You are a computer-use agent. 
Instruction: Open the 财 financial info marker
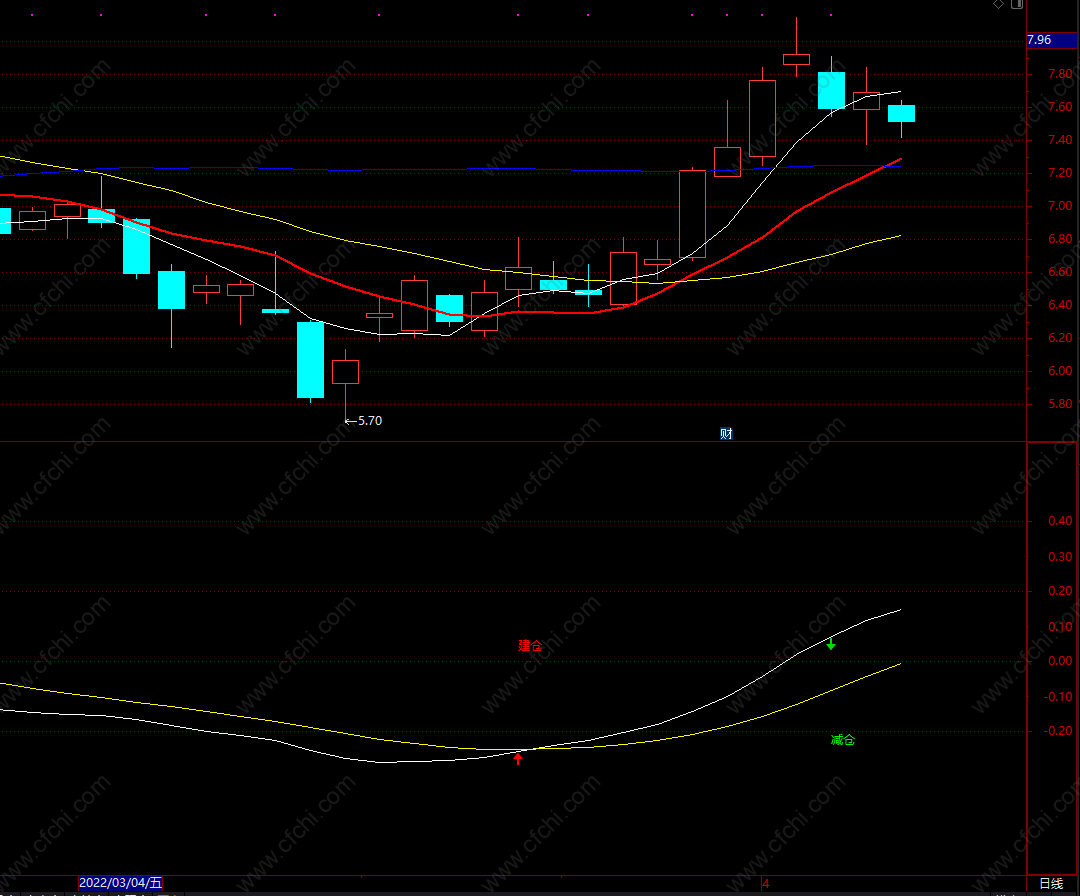point(726,434)
